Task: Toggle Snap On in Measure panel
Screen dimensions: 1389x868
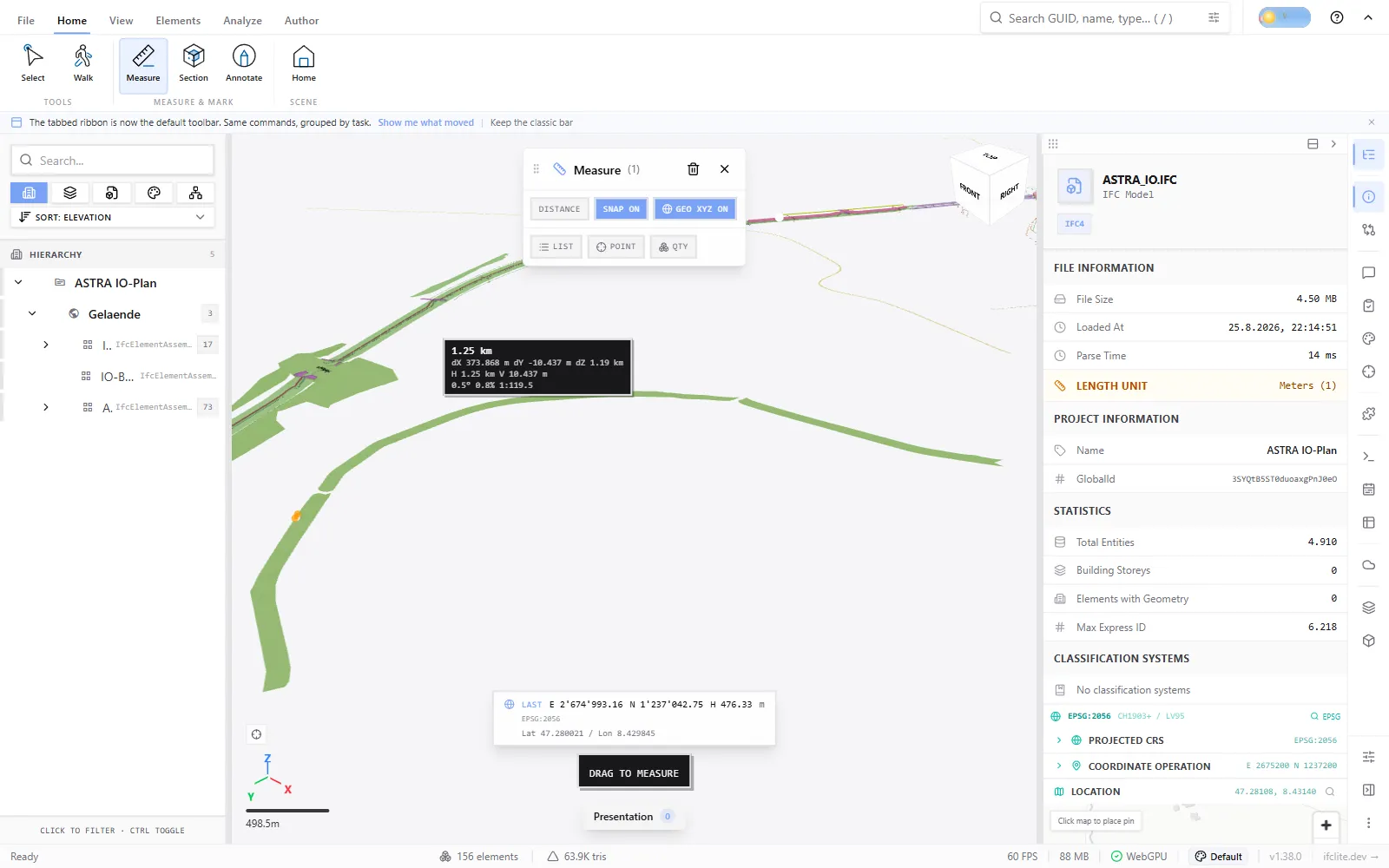Action: 622,209
